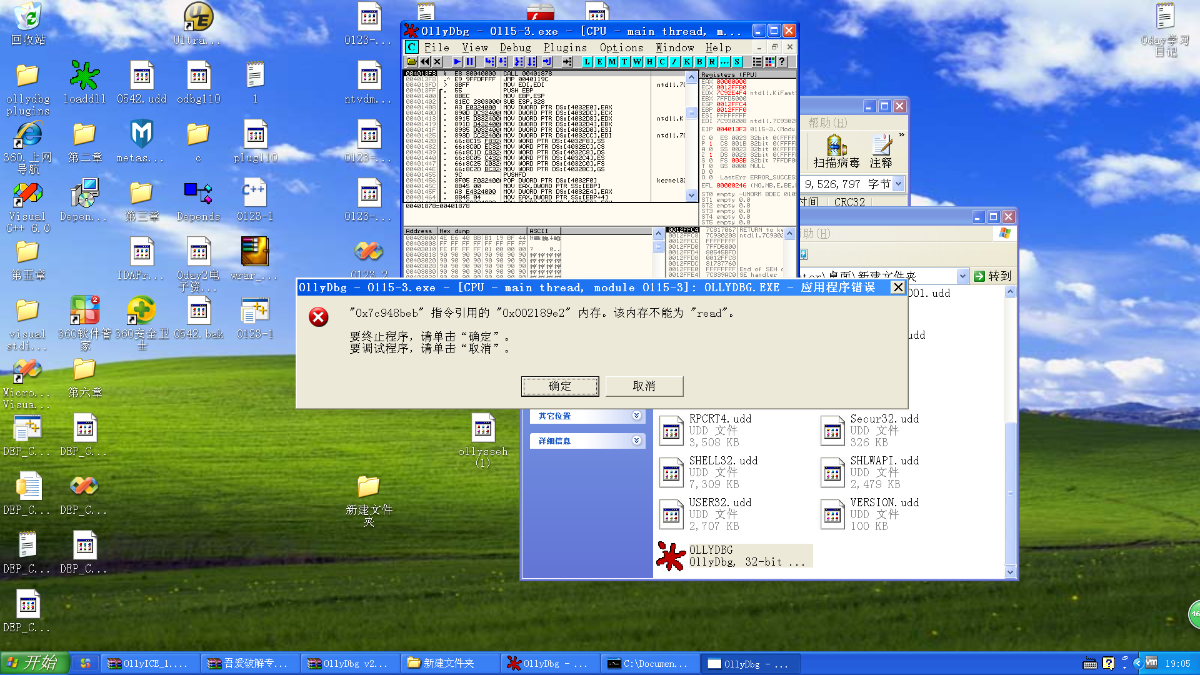Image resolution: width=1200 pixels, height=675 pixels.
Task: Open the View menu in OllyDbg
Action: [475, 47]
